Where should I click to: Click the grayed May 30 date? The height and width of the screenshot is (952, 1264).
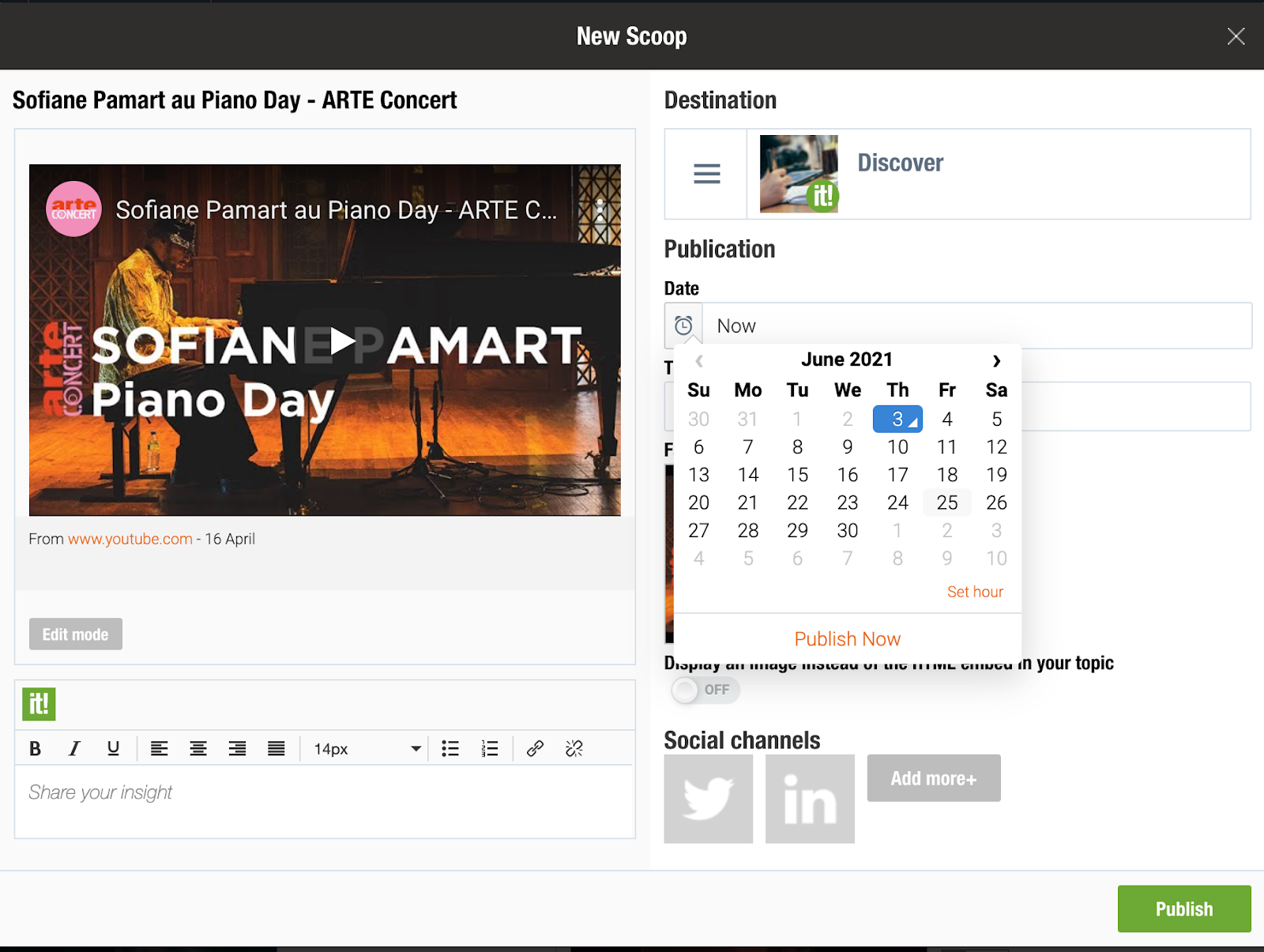click(x=698, y=419)
